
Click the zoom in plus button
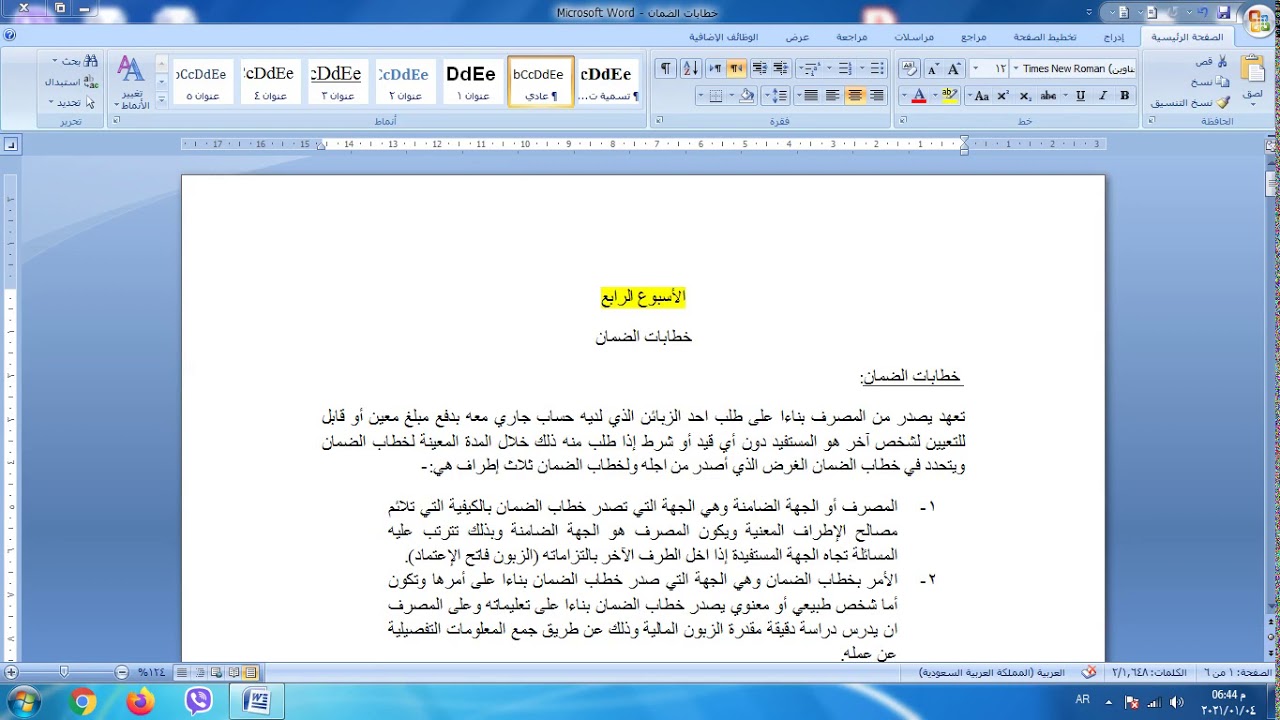pos(10,673)
